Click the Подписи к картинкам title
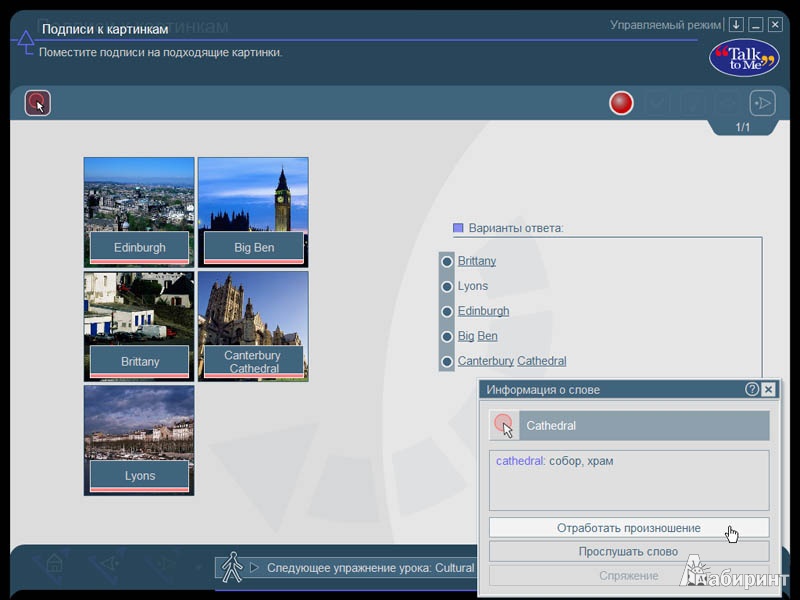 tap(105, 29)
